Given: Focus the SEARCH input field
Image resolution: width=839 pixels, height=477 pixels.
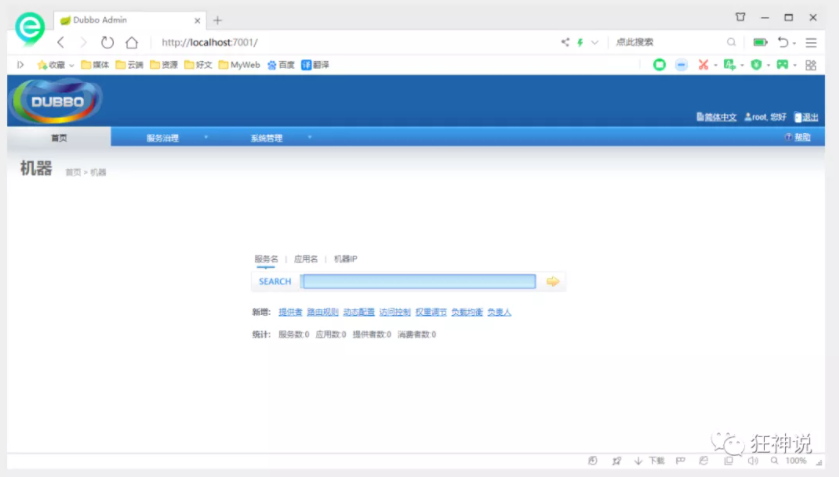Looking at the screenshot, I should 418,282.
